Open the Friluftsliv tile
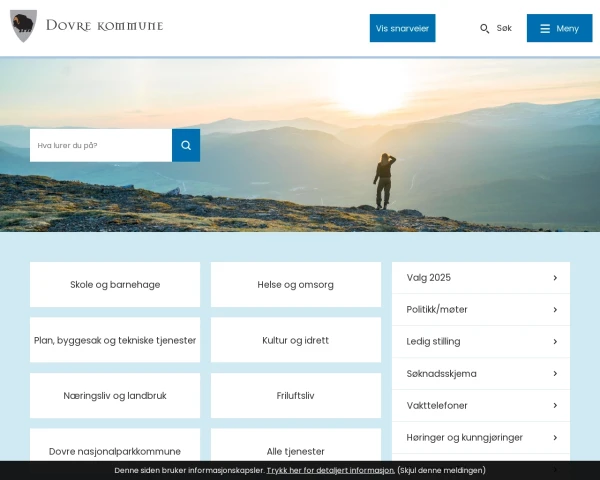Image resolution: width=600 pixels, height=480 pixels. click(296, 395)
